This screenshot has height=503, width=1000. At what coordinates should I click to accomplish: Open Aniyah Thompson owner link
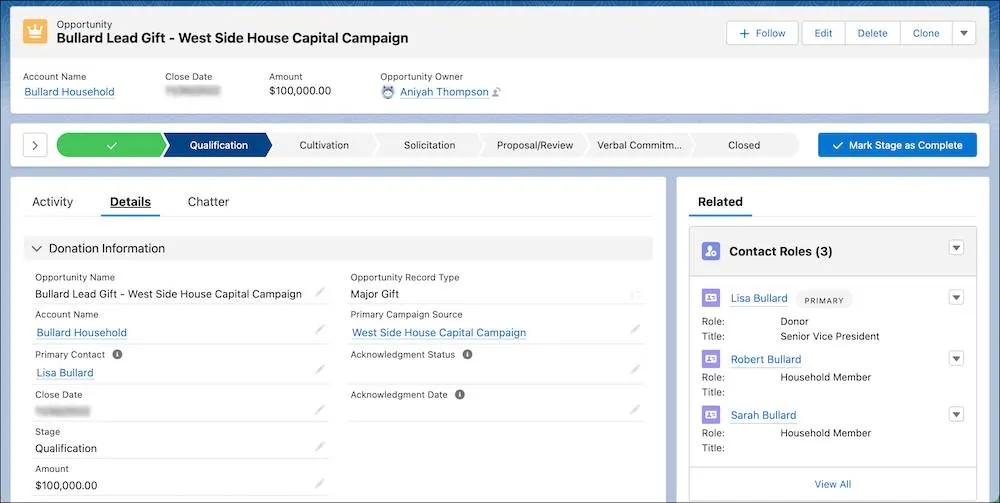click(445, 92)
